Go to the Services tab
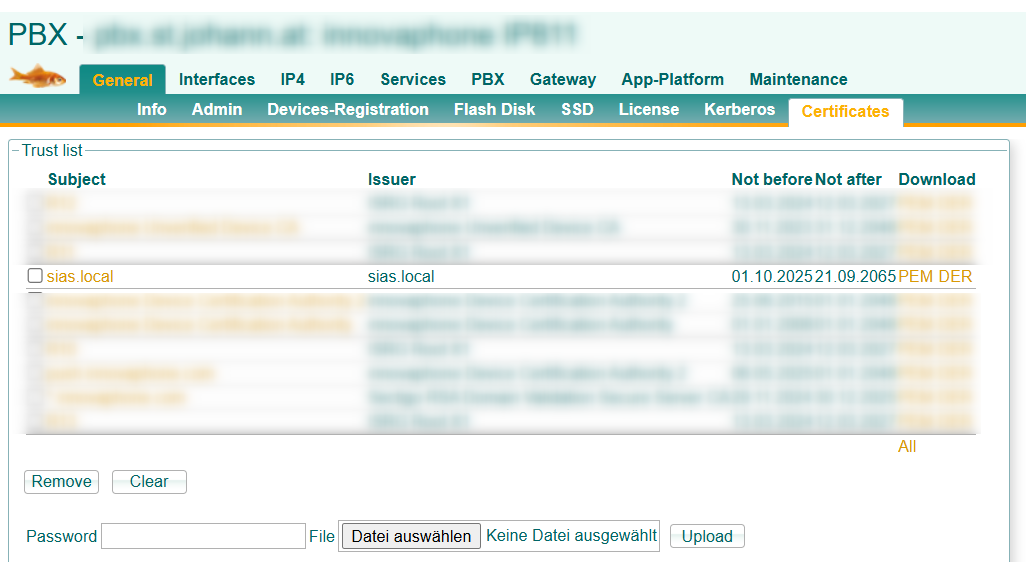1026x562 pixels. click(x=413, y=80)
